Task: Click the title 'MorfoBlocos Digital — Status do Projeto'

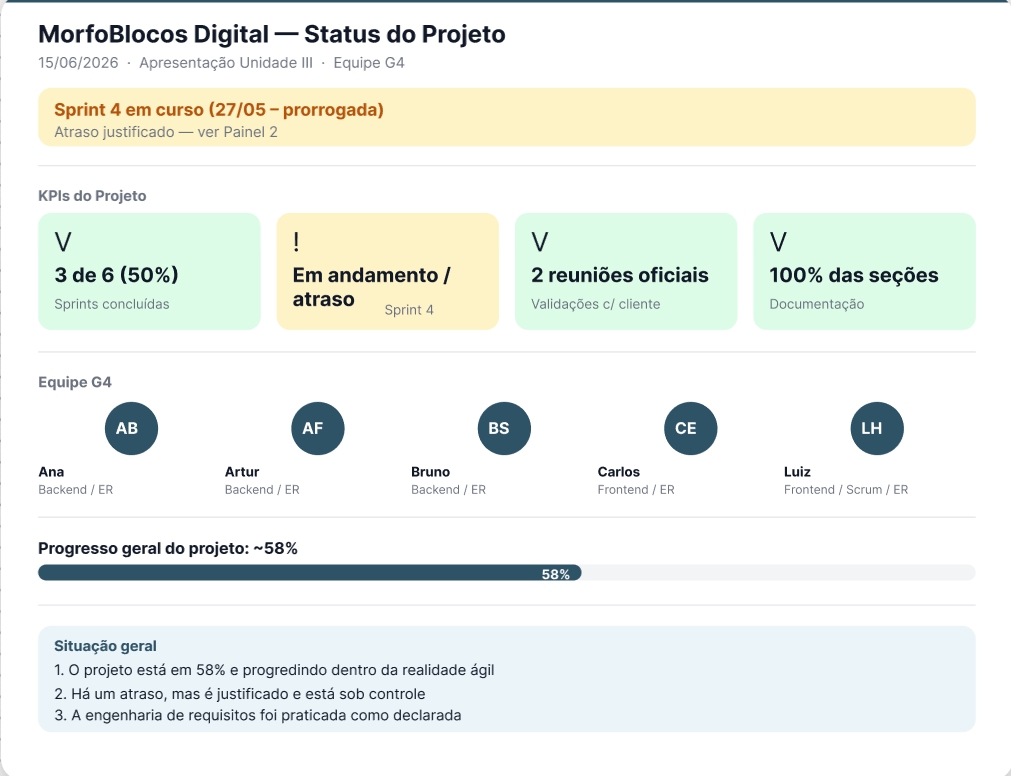Action: (x=271, y=34)
